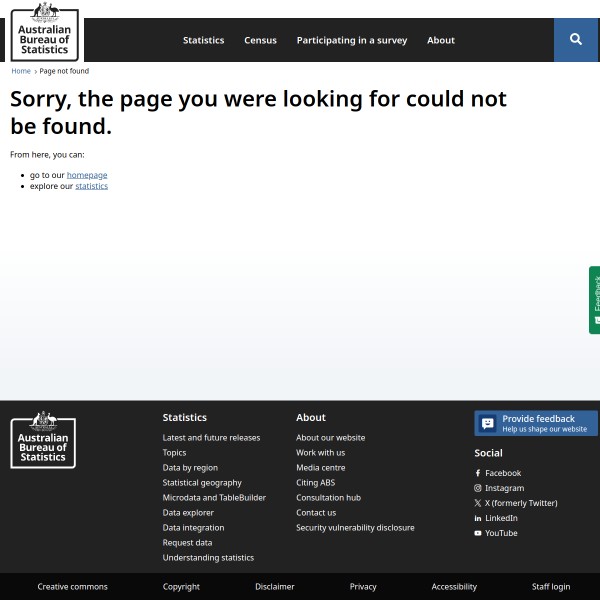Screen dimensions: 600x600
Task: Click the Provide feedback button
Action: (536, 423)
